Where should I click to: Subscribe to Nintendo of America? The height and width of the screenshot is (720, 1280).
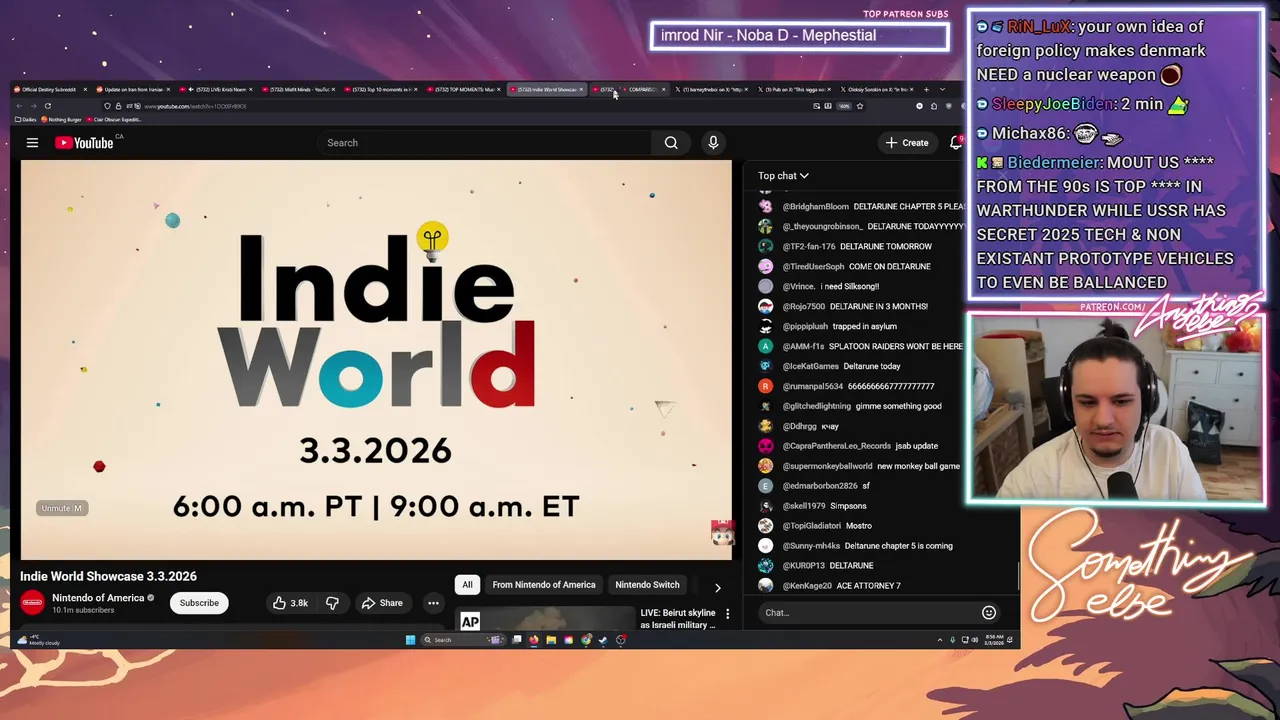tap(199, 603)
